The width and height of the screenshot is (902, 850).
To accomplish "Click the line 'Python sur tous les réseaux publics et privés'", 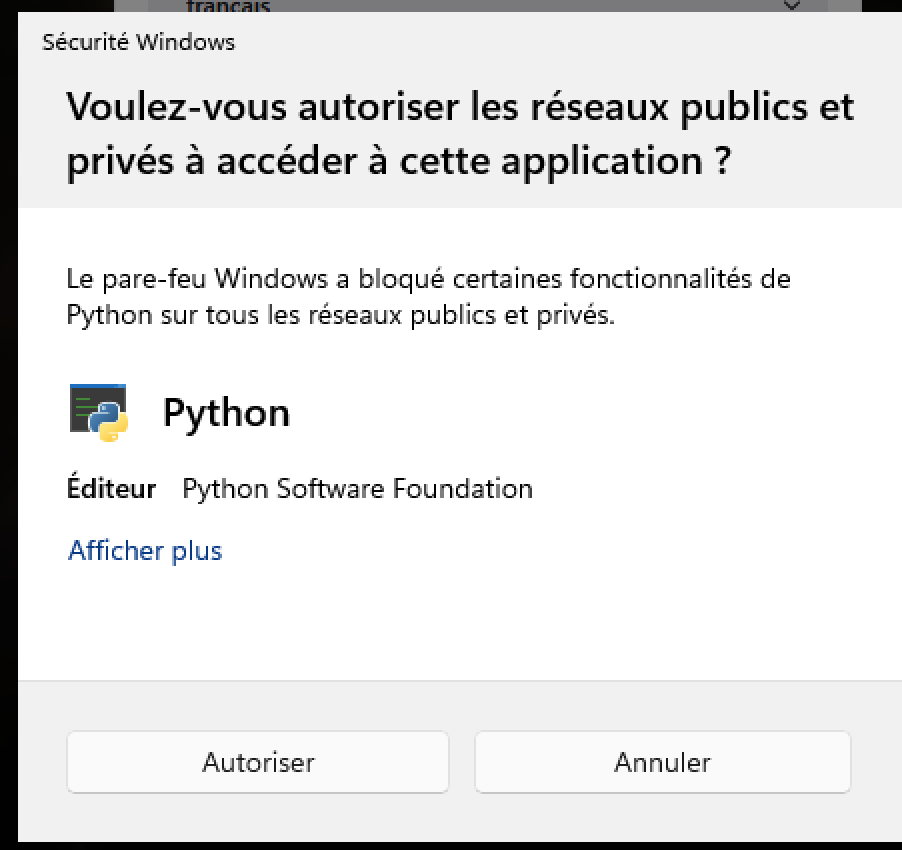I will [x=339, y=315].
